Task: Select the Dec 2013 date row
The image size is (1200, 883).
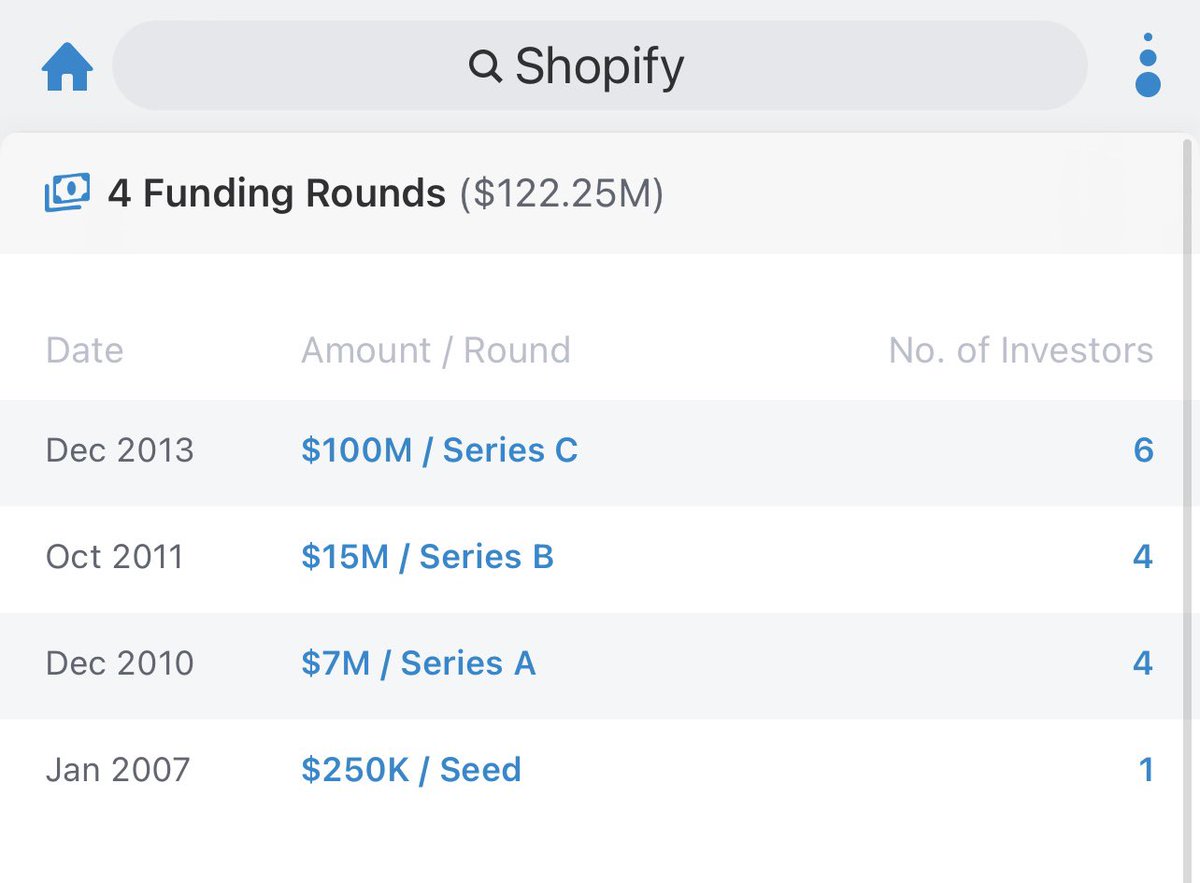Action: 120,450
